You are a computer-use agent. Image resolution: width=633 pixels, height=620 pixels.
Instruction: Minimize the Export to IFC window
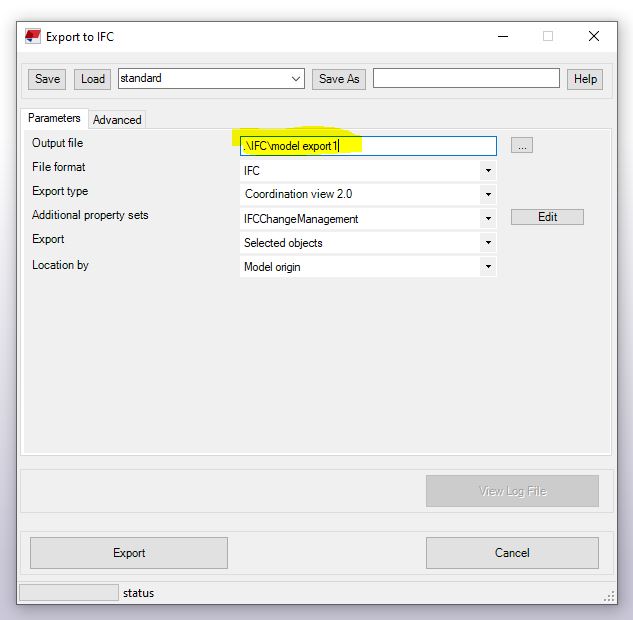point(503,36)
